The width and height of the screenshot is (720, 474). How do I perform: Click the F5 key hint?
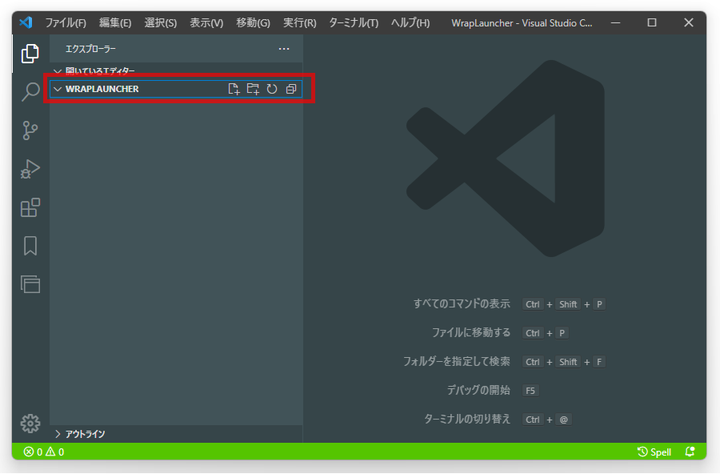pos(530,391)
